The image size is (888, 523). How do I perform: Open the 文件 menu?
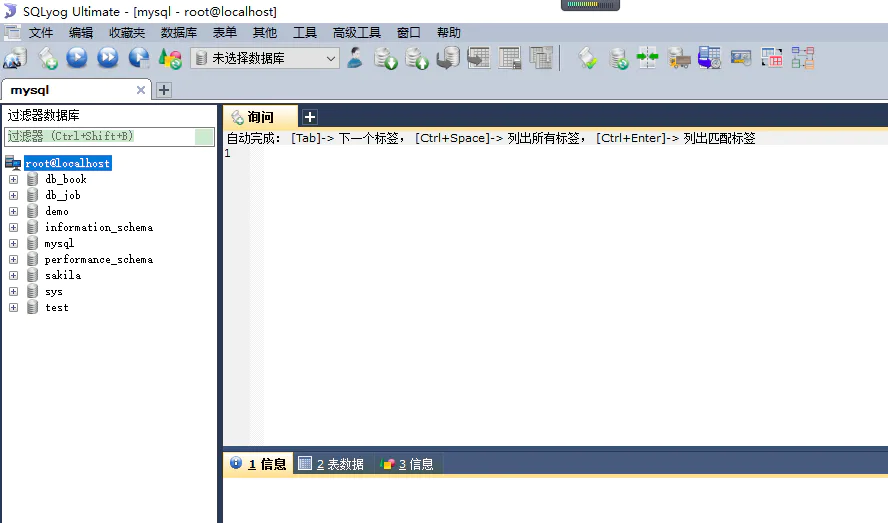(x=41, y=33)
